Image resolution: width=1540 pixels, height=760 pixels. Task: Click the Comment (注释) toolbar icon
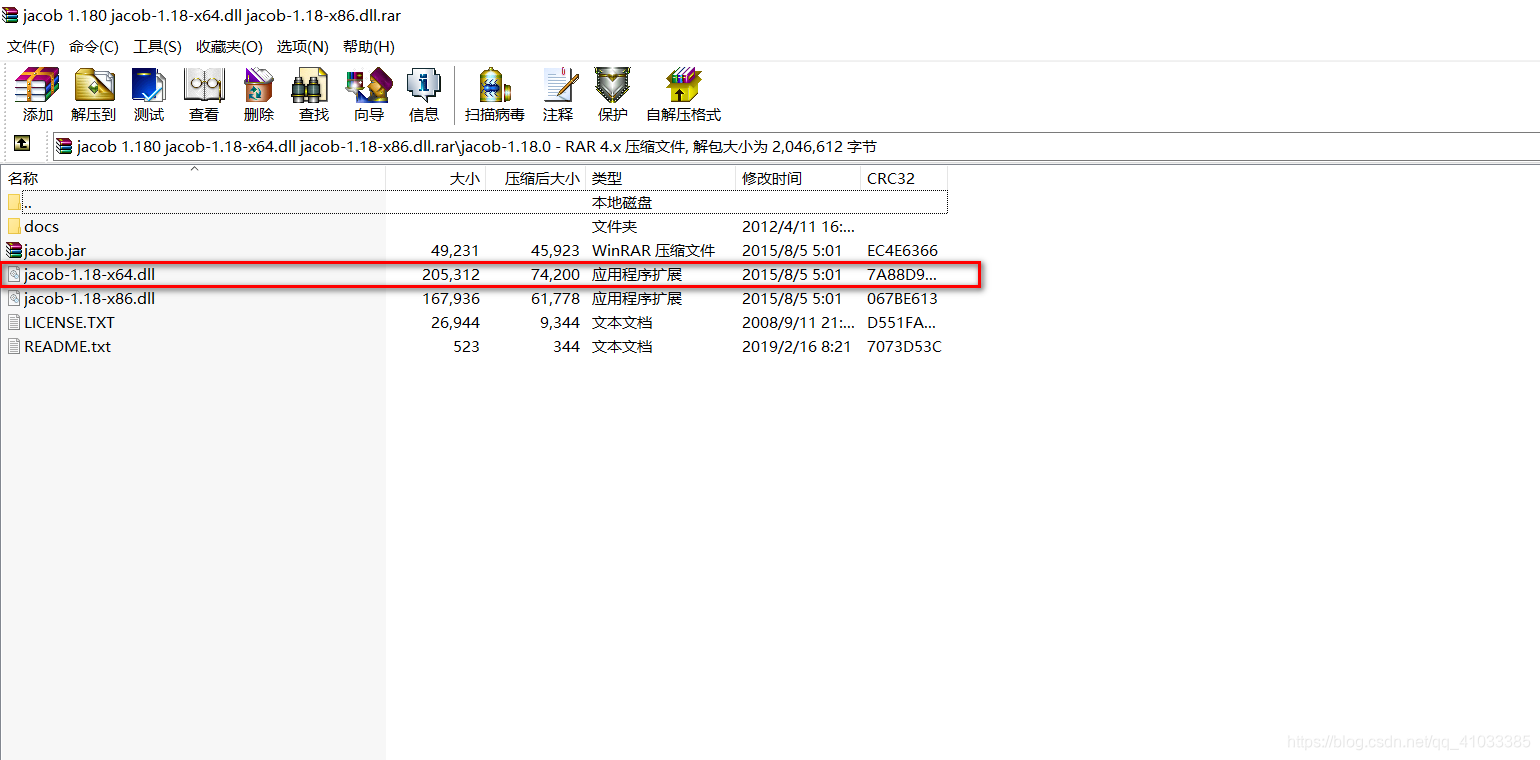tap(559, 86)
